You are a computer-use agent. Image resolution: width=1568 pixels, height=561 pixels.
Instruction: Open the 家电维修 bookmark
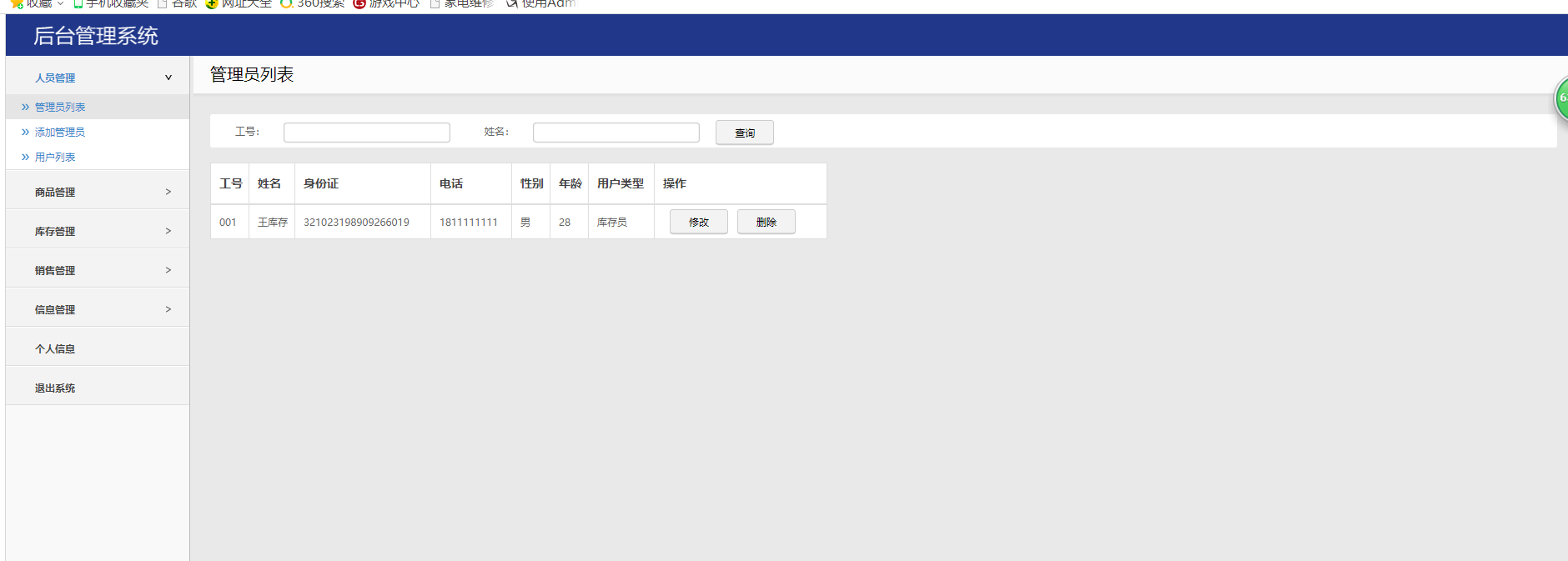click(x=461, y=3)
